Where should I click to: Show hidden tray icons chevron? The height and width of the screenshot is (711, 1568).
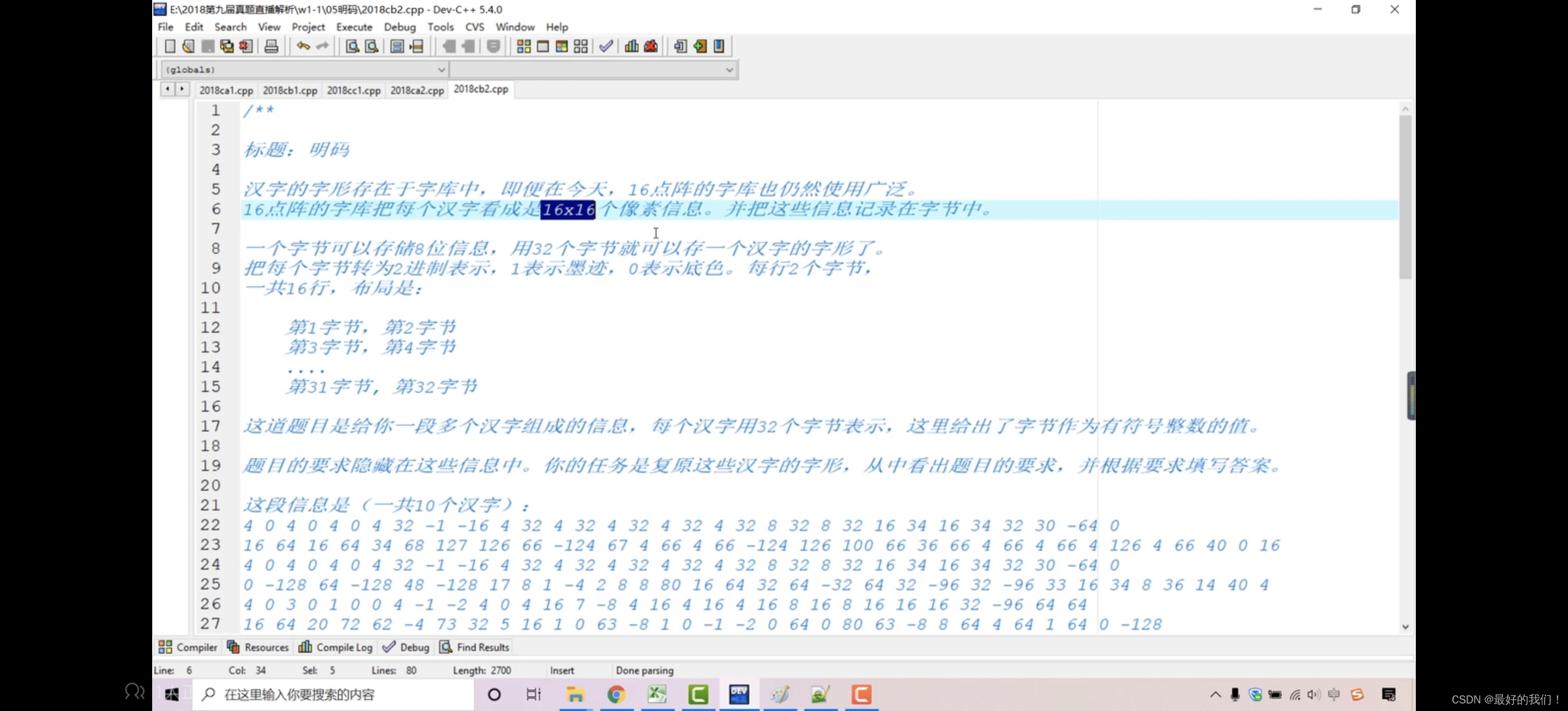1215,695
